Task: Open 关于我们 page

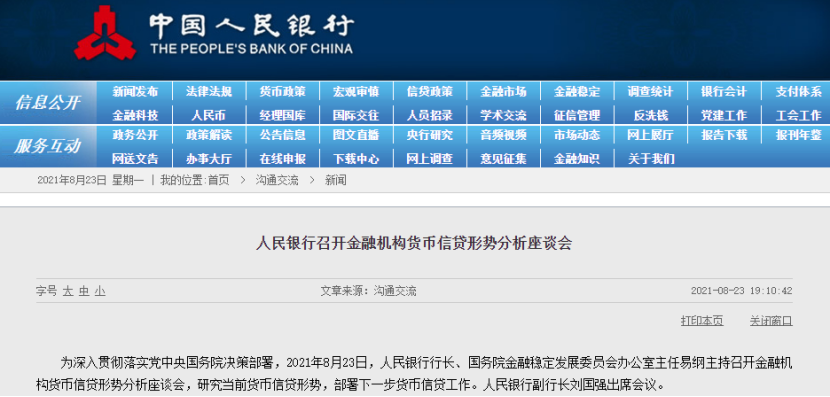Action: tap(651, 158)
